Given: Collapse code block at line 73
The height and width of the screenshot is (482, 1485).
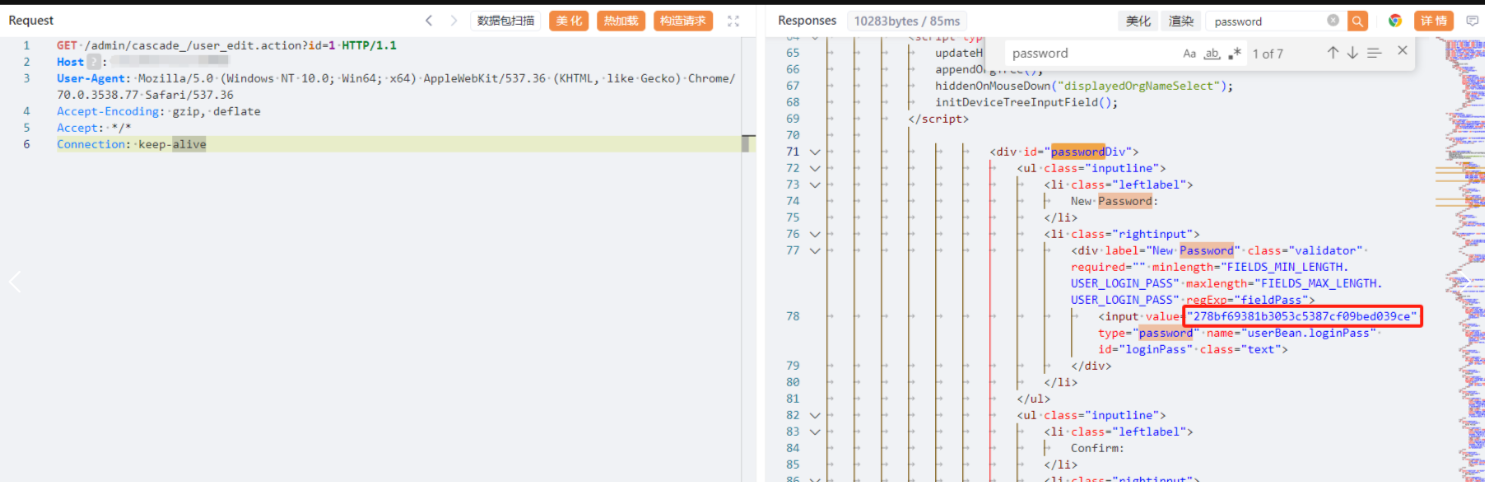Looking at the screenshot, I should click(814, 185).
